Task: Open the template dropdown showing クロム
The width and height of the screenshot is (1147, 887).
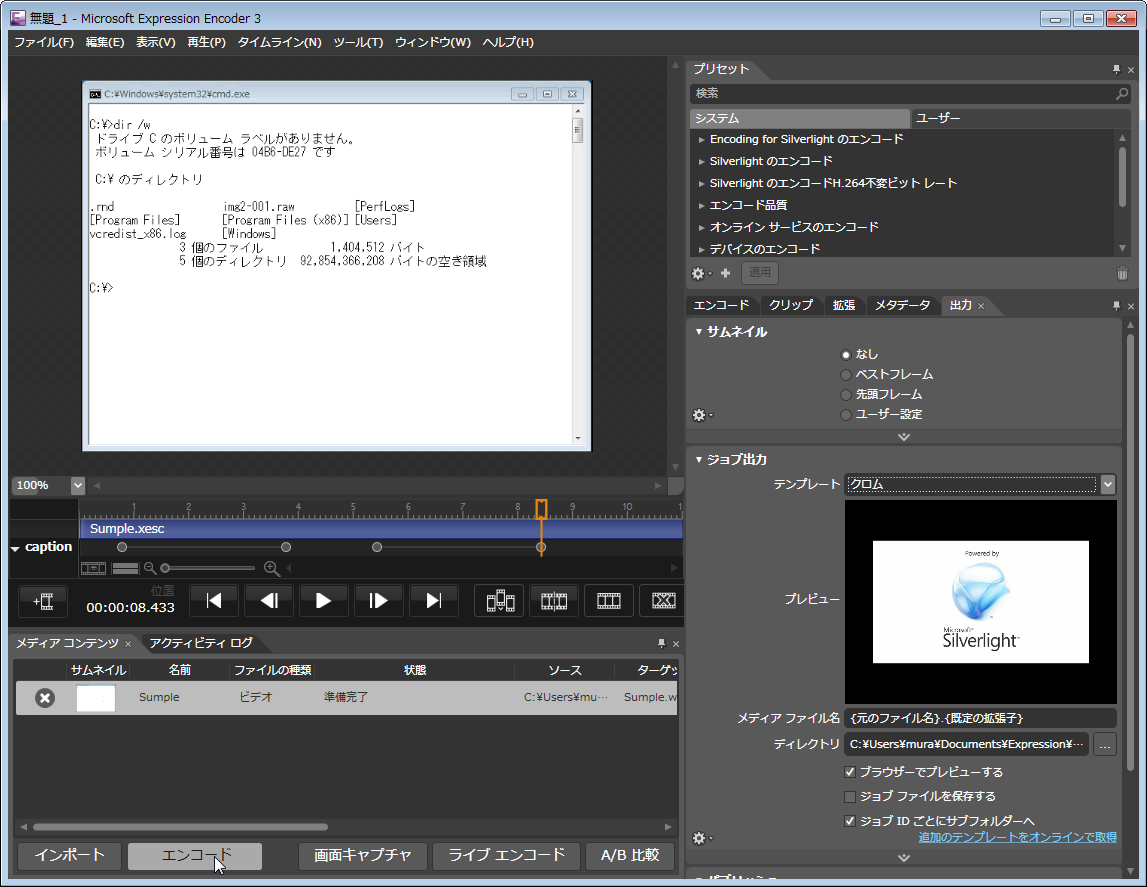Action: pyautogui.click(x=1107, y=484)
